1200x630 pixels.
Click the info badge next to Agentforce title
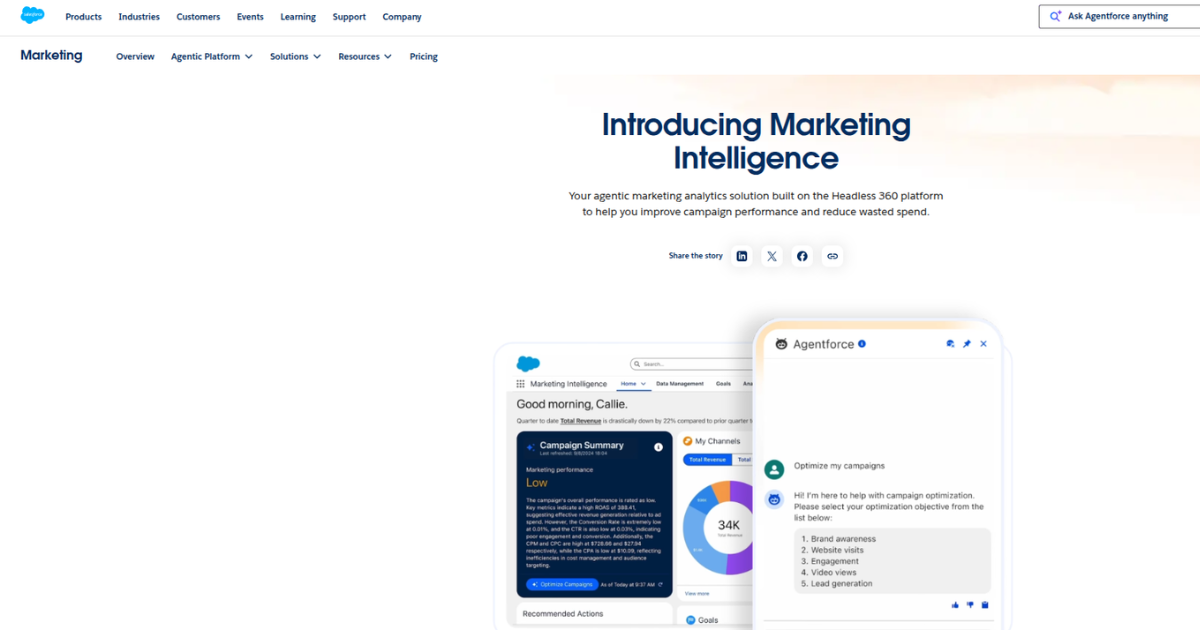(862, 344)
